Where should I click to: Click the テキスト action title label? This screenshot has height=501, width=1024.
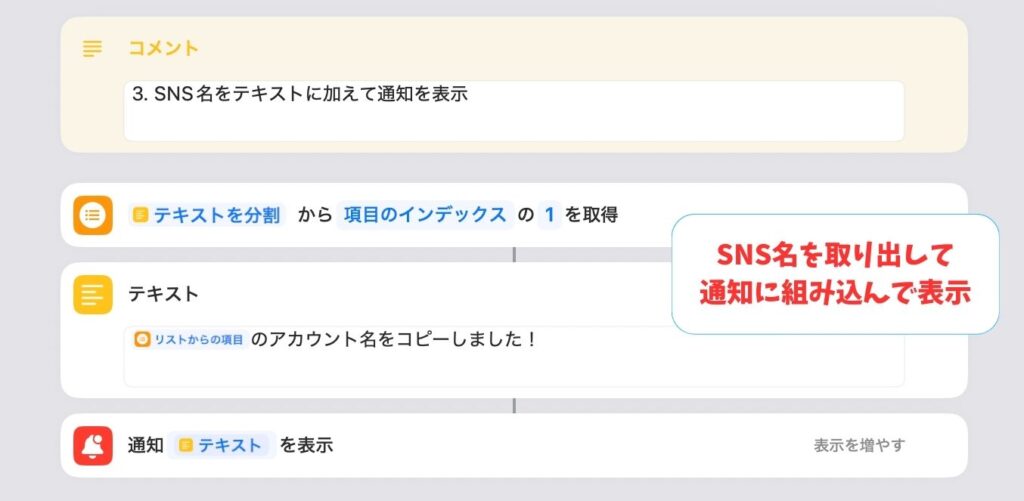coord(163,295)
